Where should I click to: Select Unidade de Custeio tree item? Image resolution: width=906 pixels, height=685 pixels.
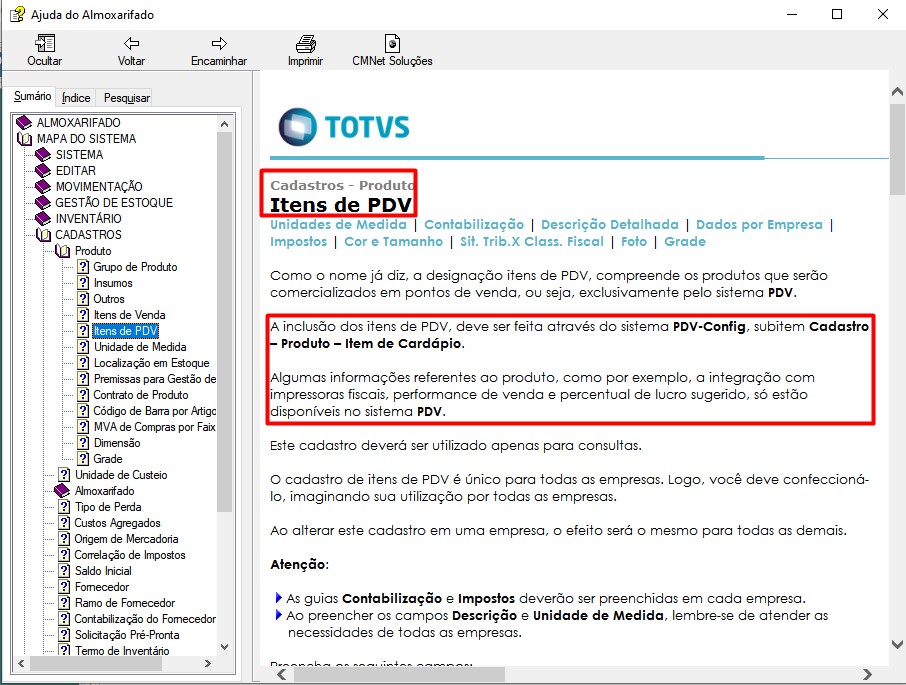[x=121, y=475]
